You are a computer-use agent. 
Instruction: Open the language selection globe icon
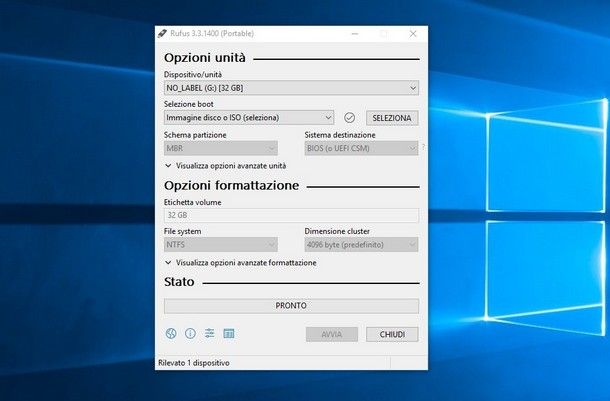pyautogui.click(x=171, y=333)
